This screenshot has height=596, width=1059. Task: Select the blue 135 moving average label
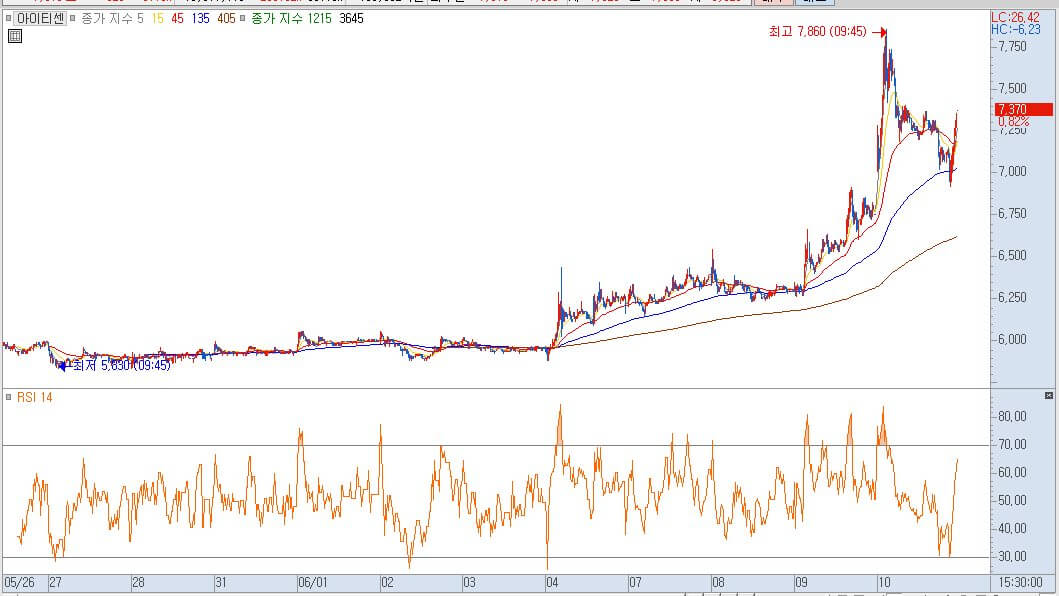click(x=201, y=18)
